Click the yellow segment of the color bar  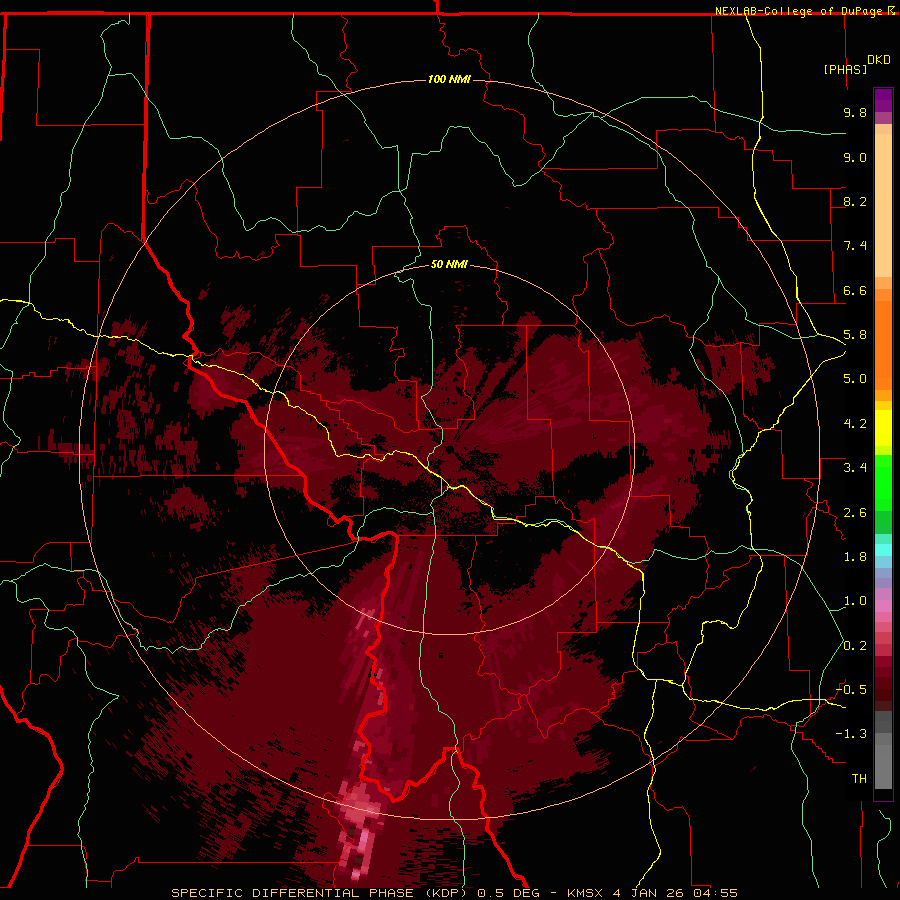coord(883,428)
